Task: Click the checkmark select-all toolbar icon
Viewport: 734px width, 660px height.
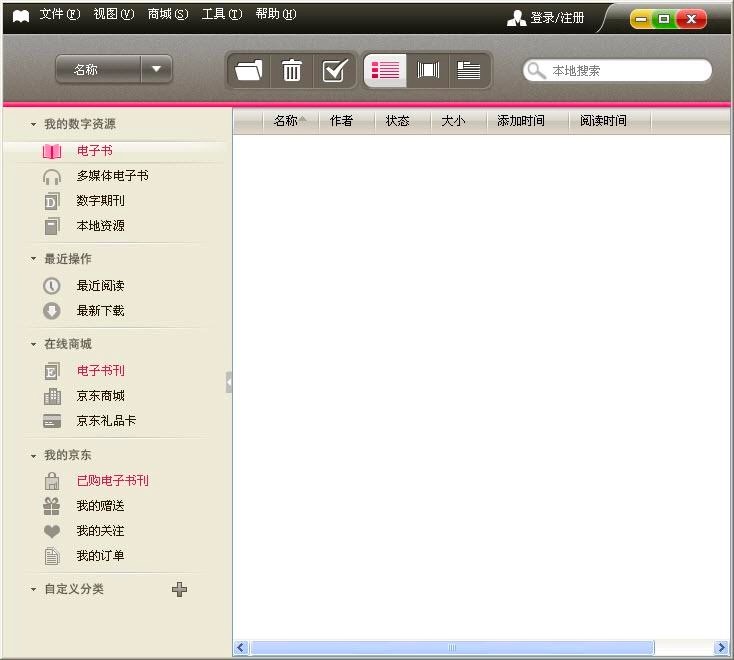Action: click(335, 70)
